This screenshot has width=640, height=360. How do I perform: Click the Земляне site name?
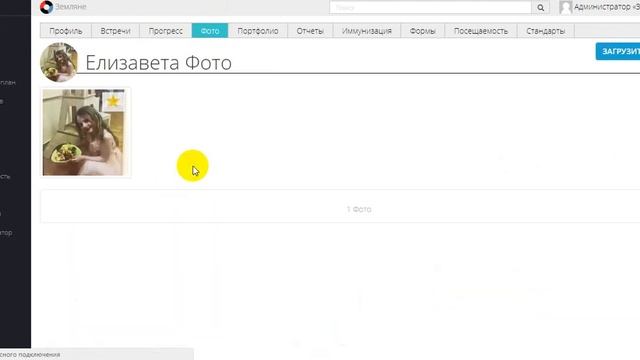click(71, 7)
